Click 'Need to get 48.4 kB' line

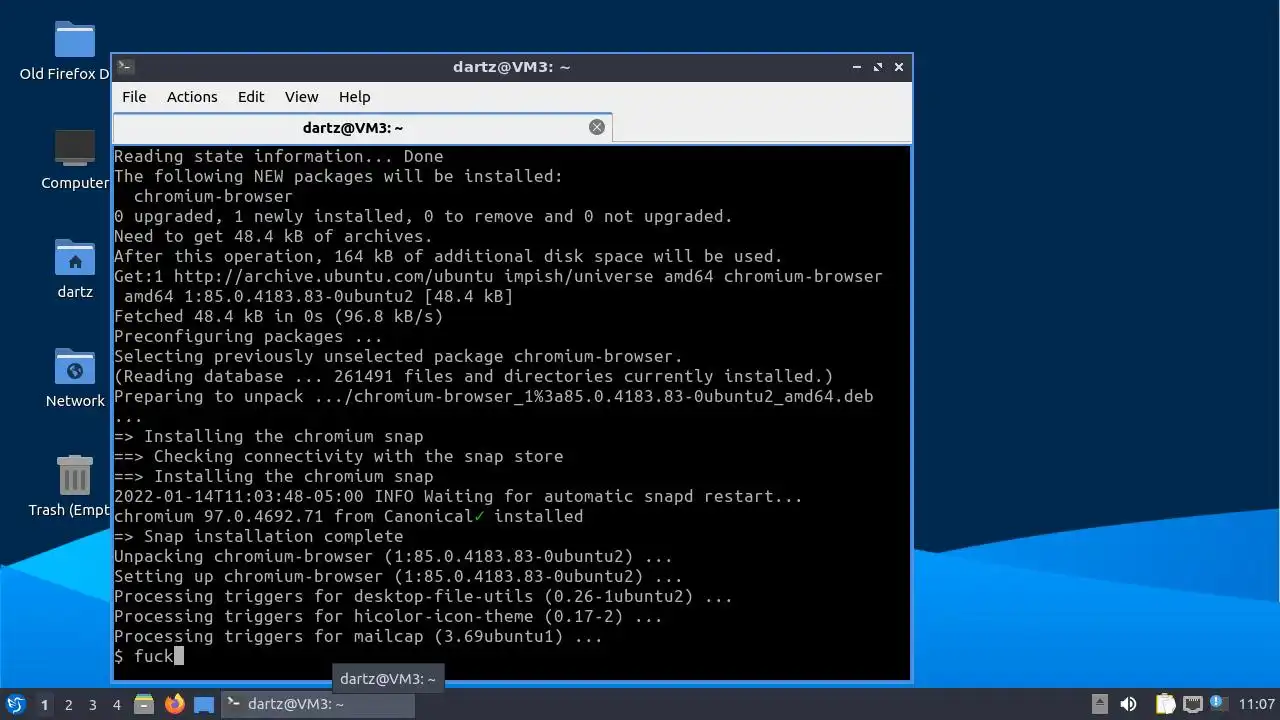tap(273, 236)
